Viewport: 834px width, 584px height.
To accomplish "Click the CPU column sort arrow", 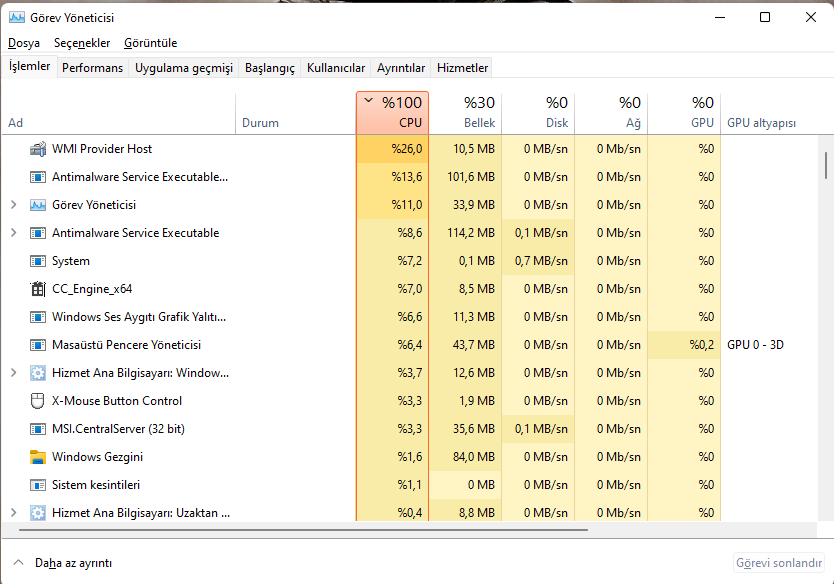I will (x=369, y=100).
